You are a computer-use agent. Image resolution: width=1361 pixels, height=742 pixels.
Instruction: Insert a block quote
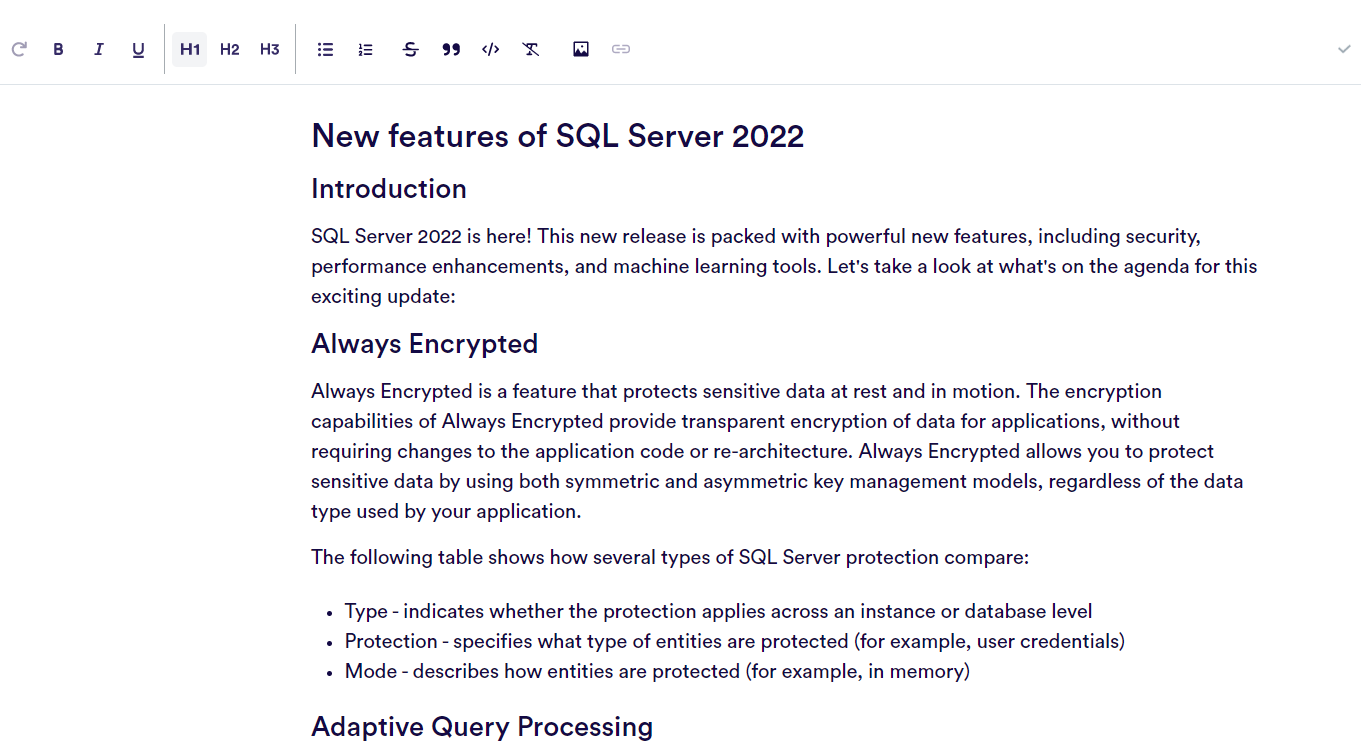pyautogui.click(x=451, y=49)
